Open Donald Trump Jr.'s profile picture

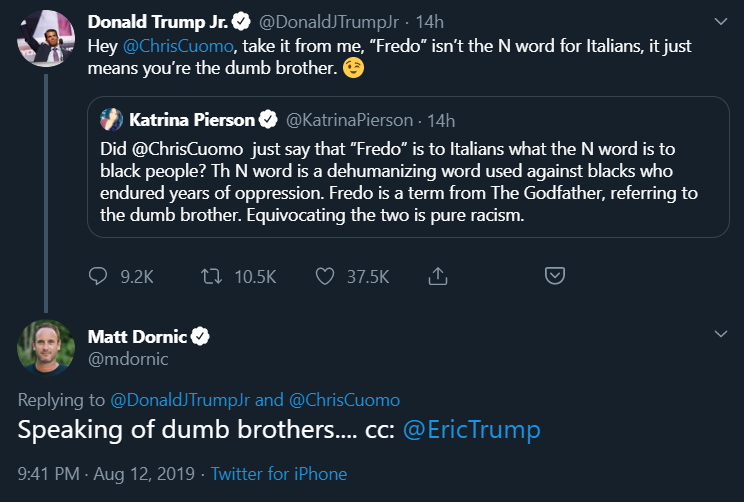tap(46, 38)
